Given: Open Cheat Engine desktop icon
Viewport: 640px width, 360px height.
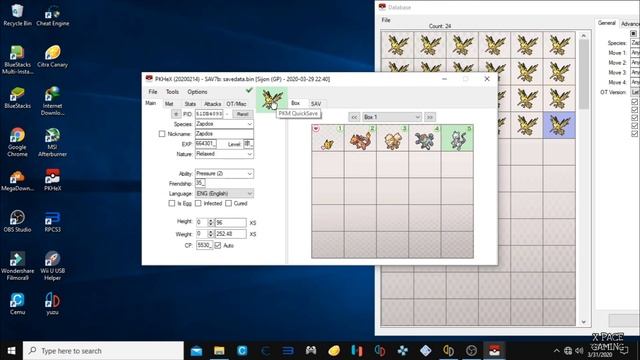Looking at the screenshot, I should tap(53, 16).
